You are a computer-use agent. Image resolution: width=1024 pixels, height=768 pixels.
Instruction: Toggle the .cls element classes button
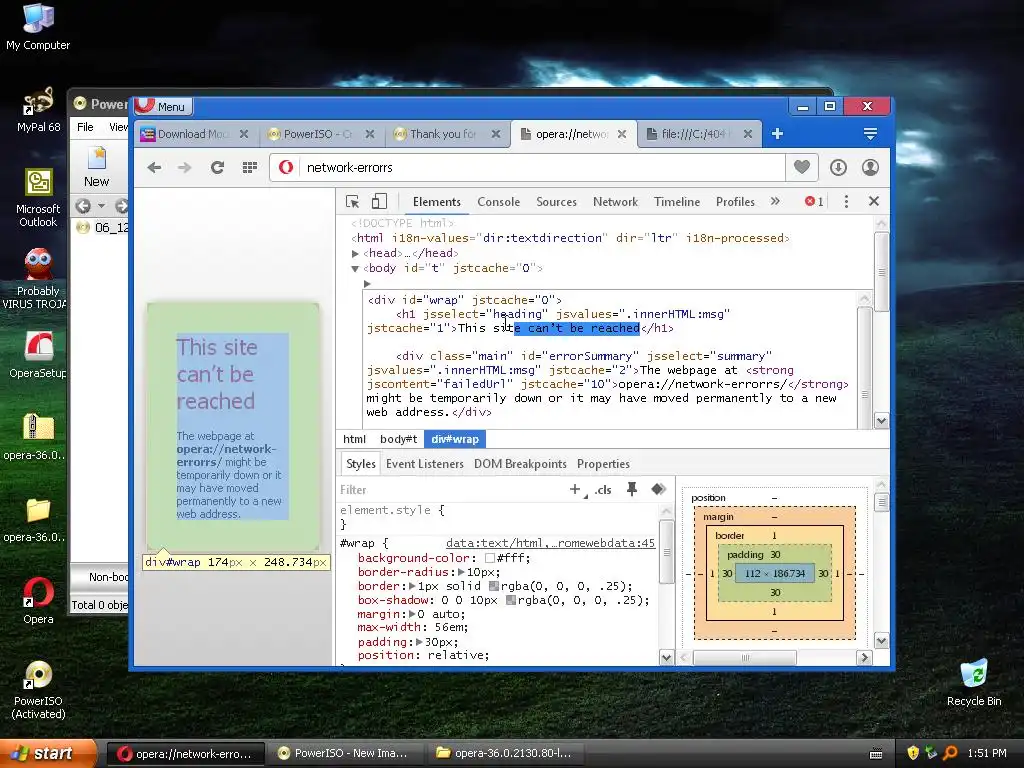[603, 490]
